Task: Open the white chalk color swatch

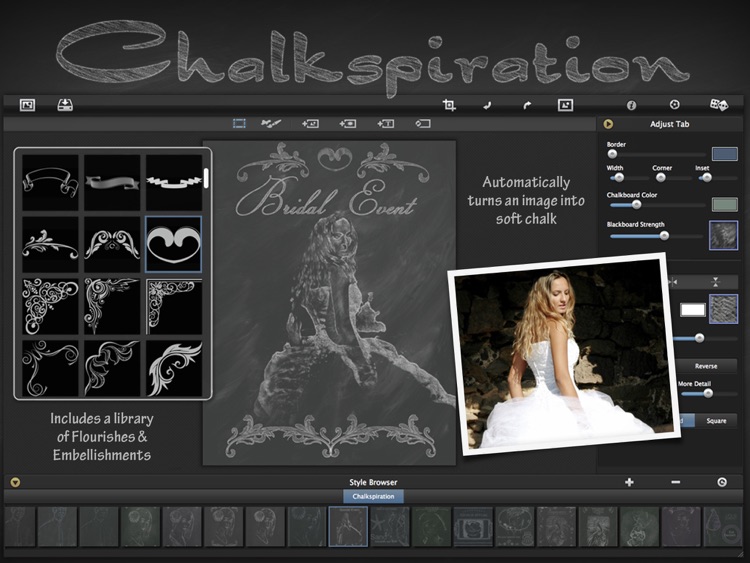Action: (x=693, y=309)
